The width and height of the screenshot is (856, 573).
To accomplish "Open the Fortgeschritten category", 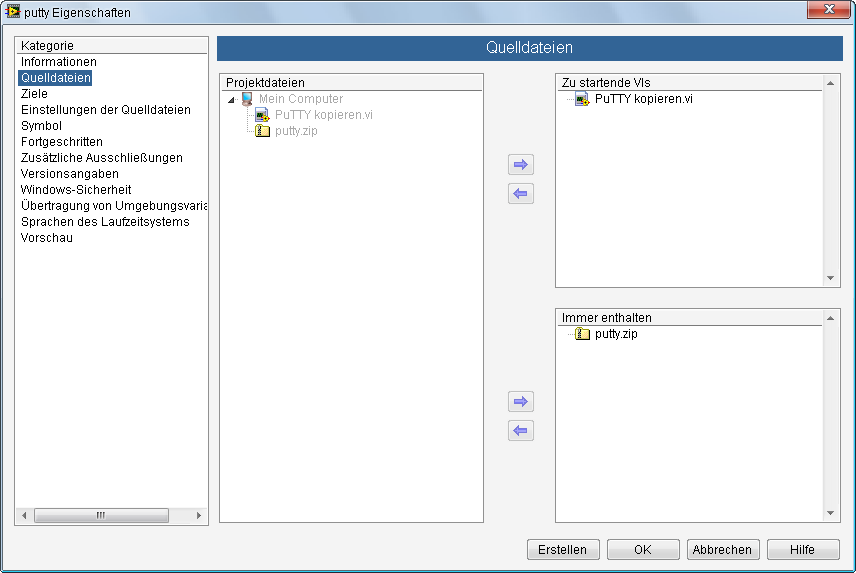I will [x=62, y=141].
